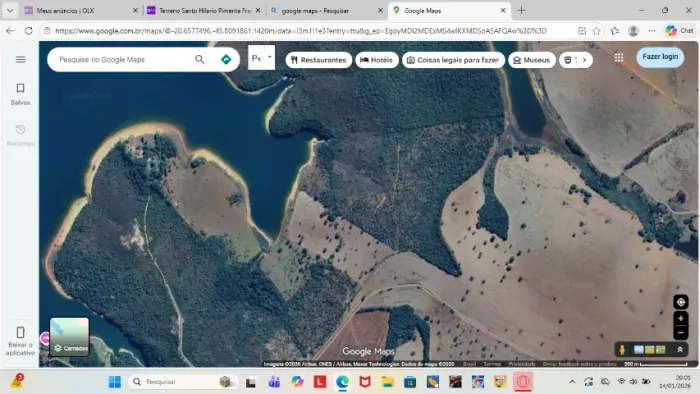
Task: Open the Copilot Chat button
Action: point(679,31)
